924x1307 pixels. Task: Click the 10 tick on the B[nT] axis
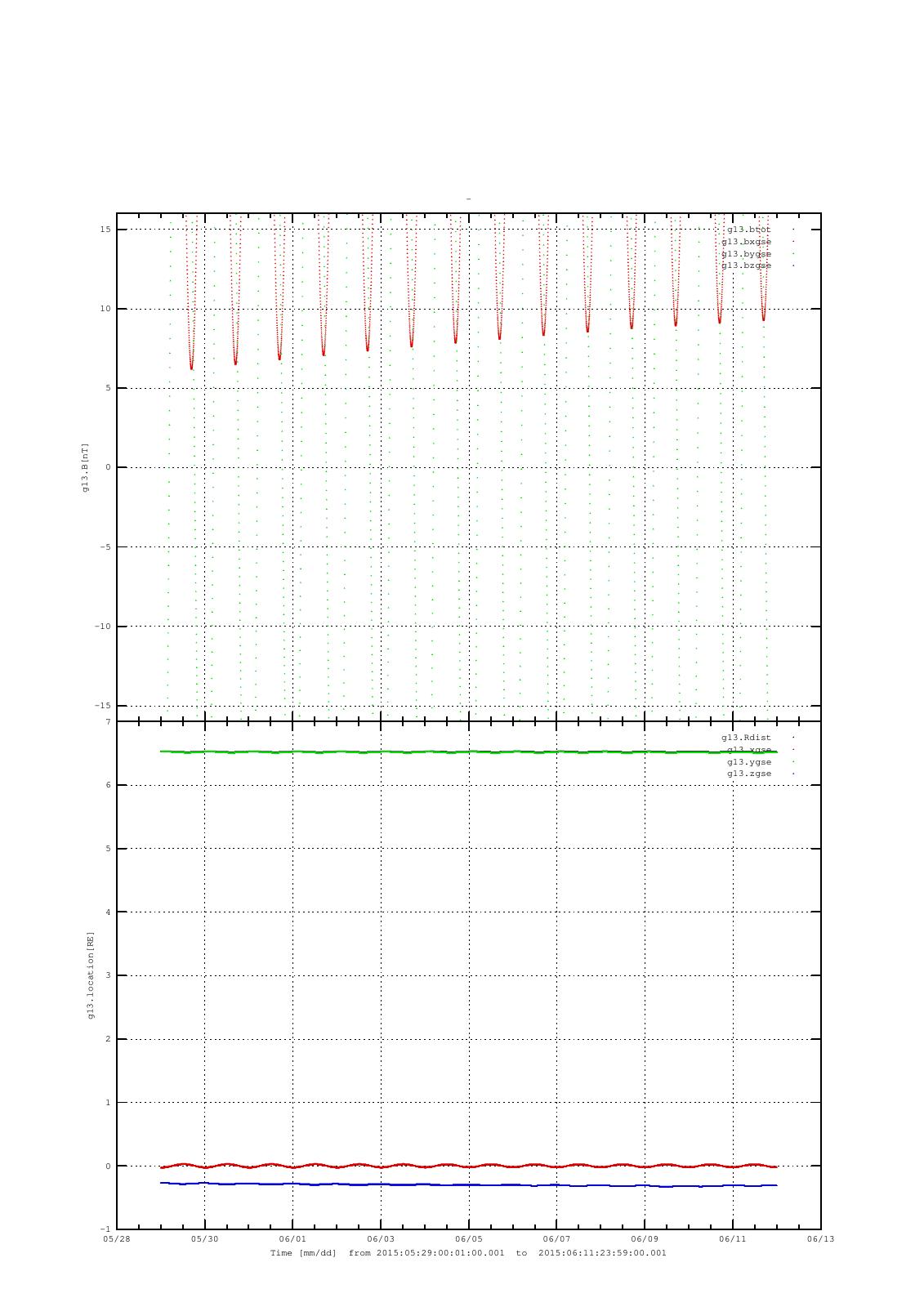coord(105,309)
